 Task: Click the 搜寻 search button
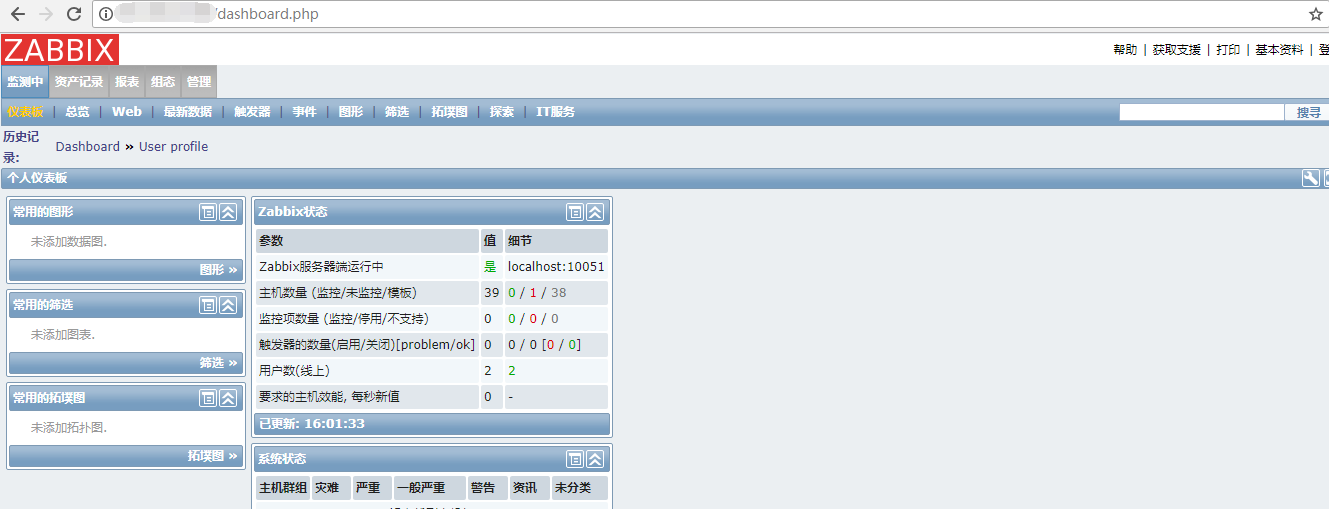coord(1309,112)
